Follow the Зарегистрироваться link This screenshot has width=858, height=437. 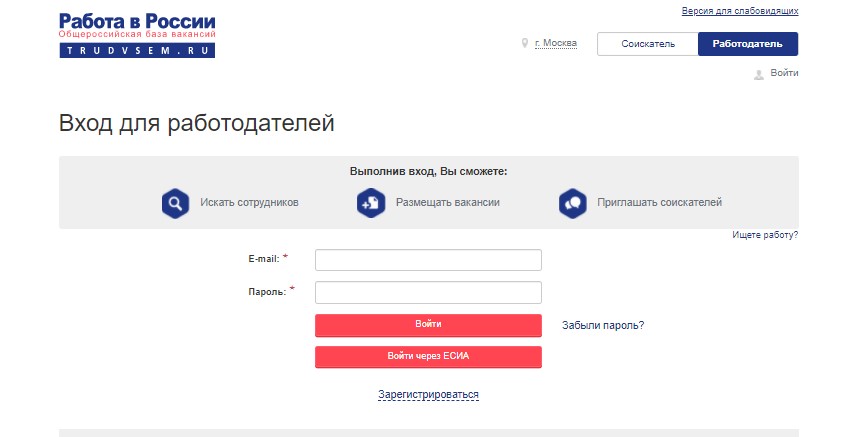coord(428,395)
